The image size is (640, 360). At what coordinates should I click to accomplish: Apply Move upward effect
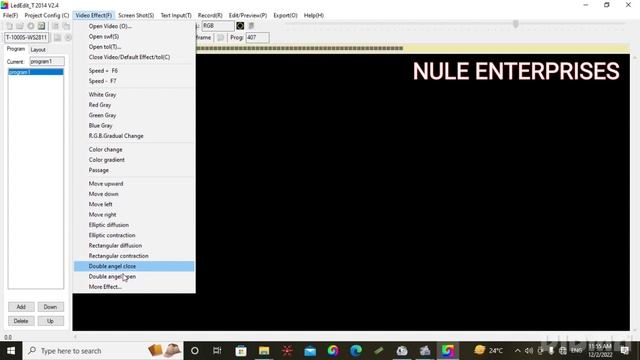134,184
